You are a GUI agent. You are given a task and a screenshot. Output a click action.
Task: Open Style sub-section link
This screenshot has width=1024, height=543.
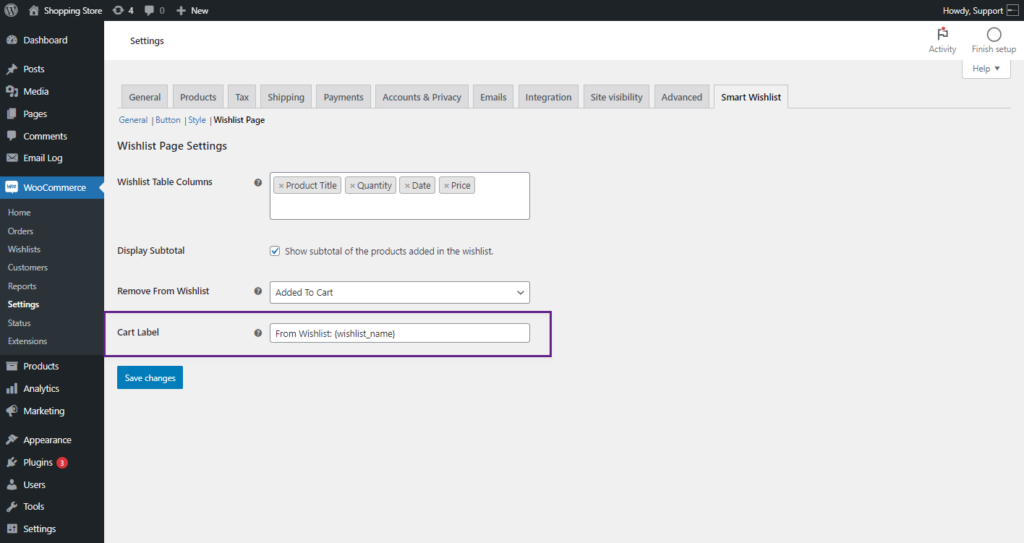click(197, 120)
